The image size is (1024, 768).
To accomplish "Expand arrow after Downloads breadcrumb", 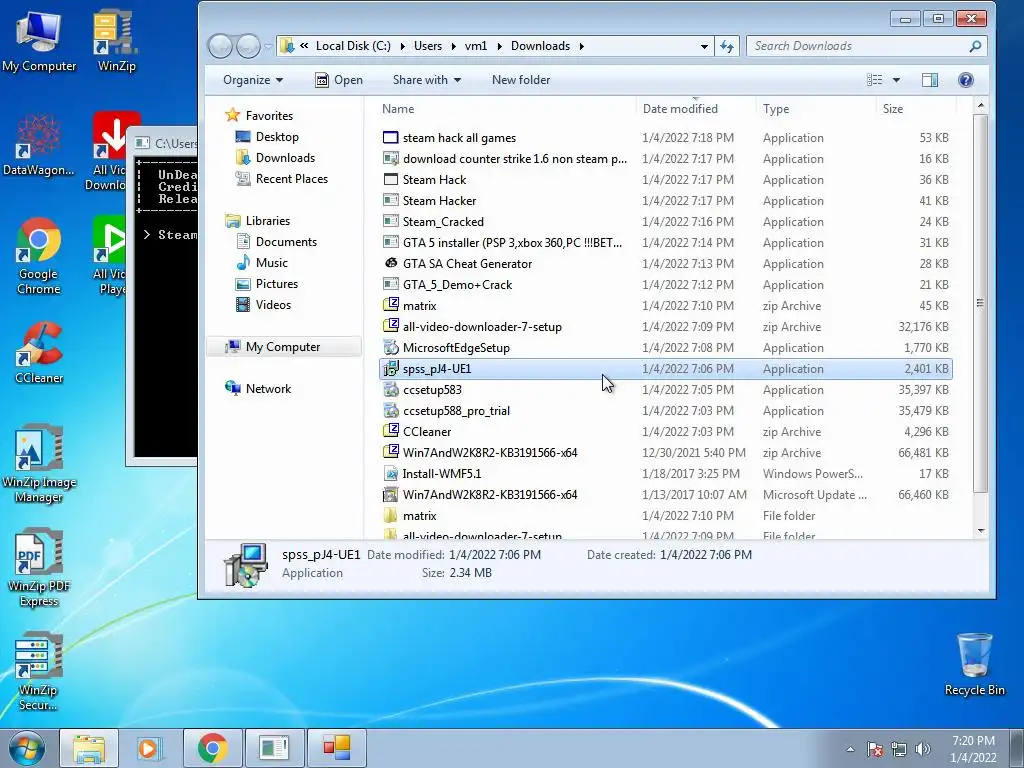I will tap(581, 46).
